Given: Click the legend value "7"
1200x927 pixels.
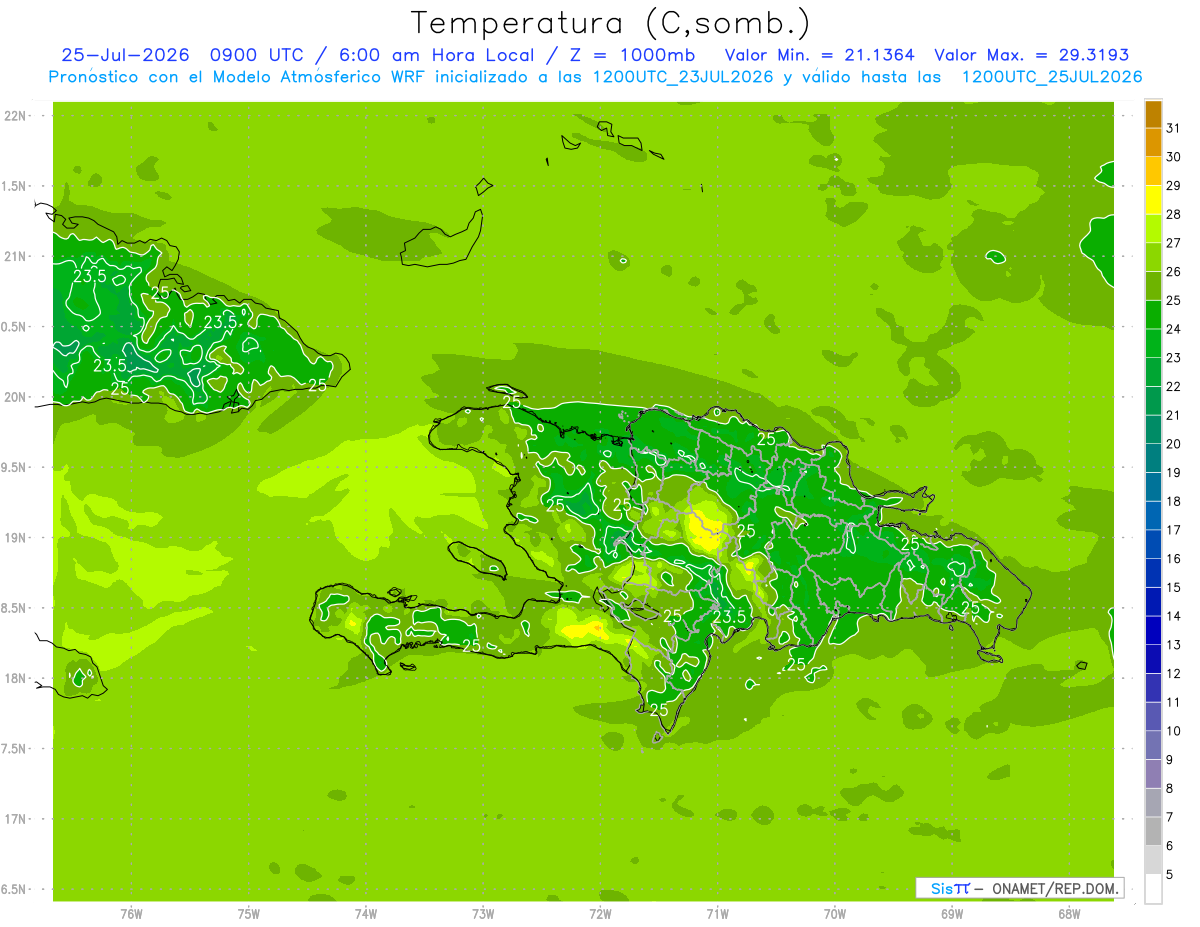Looking at the screenshot, I should click(x=1169, y=817).
